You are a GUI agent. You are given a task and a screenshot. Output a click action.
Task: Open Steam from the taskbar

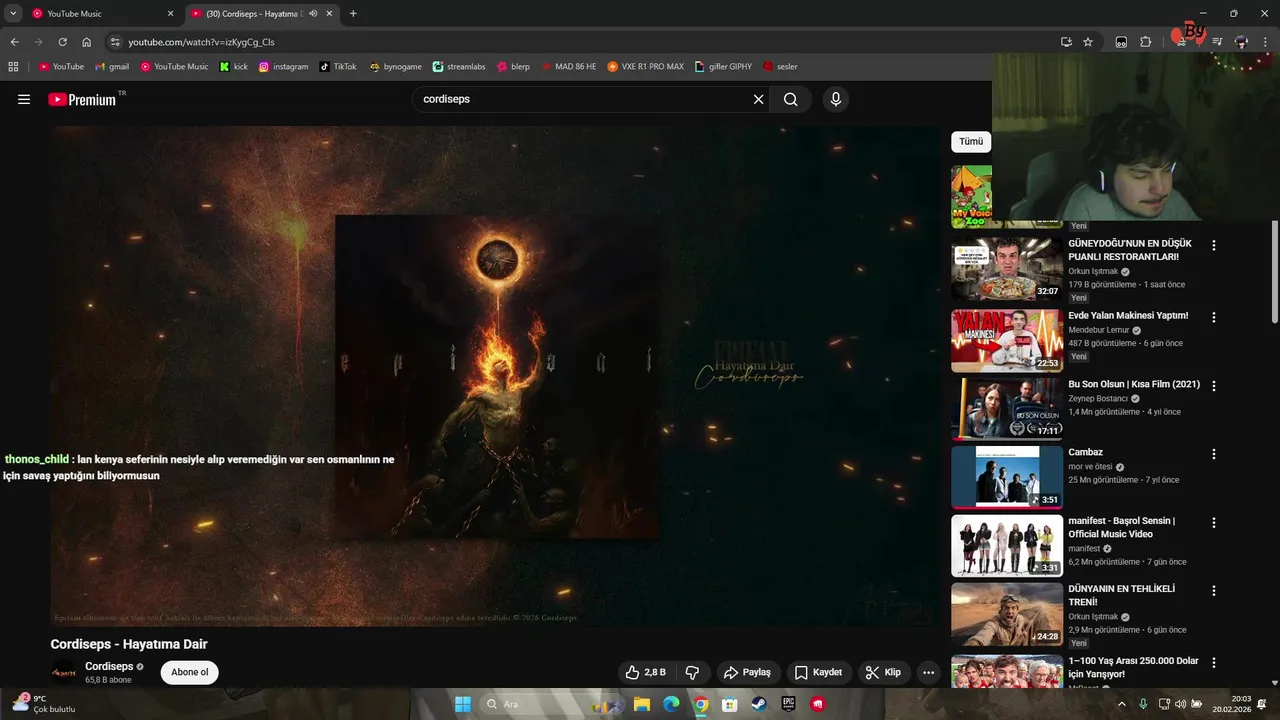[759, 704]
